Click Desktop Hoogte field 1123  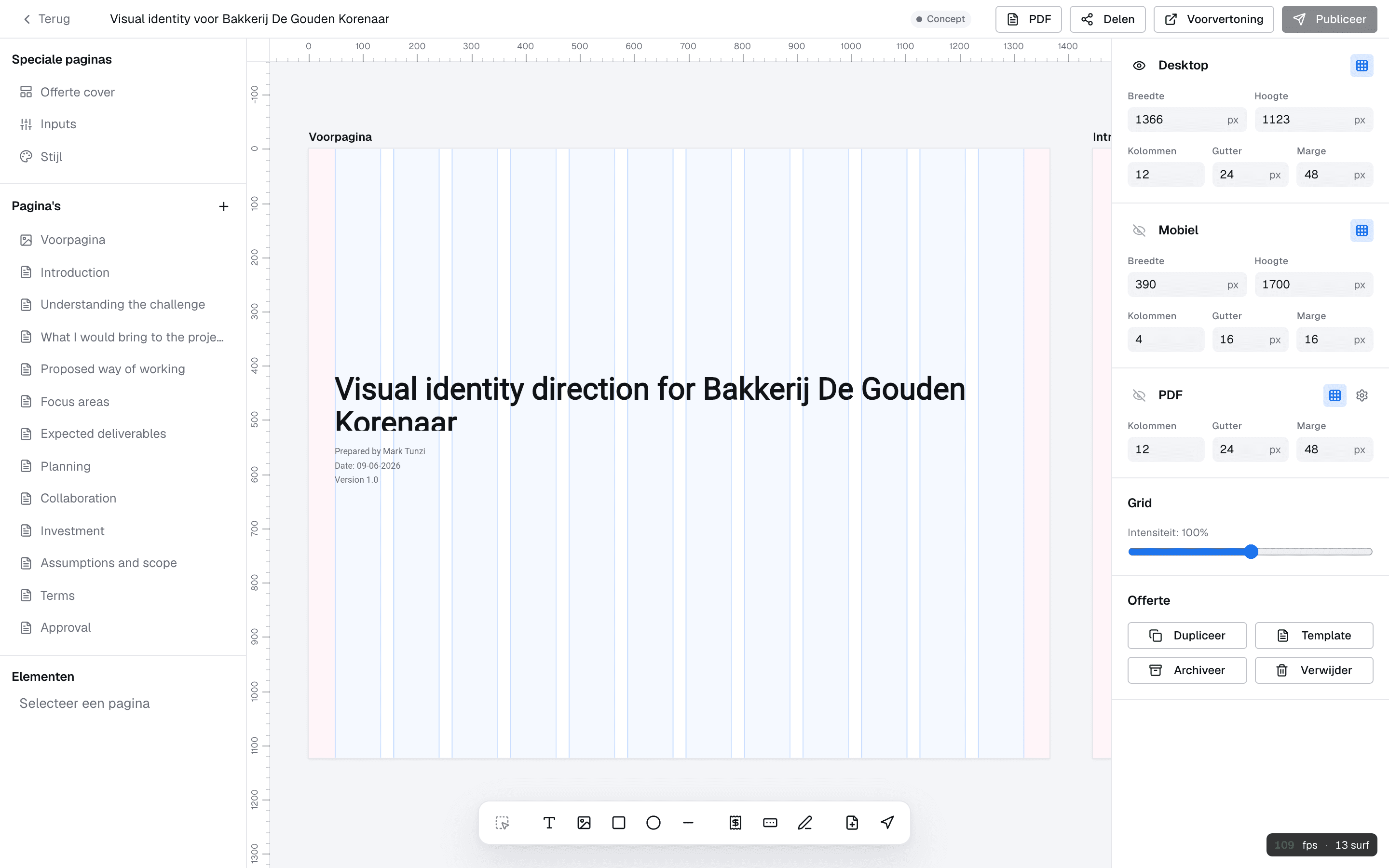click(x=1313, y=120)
